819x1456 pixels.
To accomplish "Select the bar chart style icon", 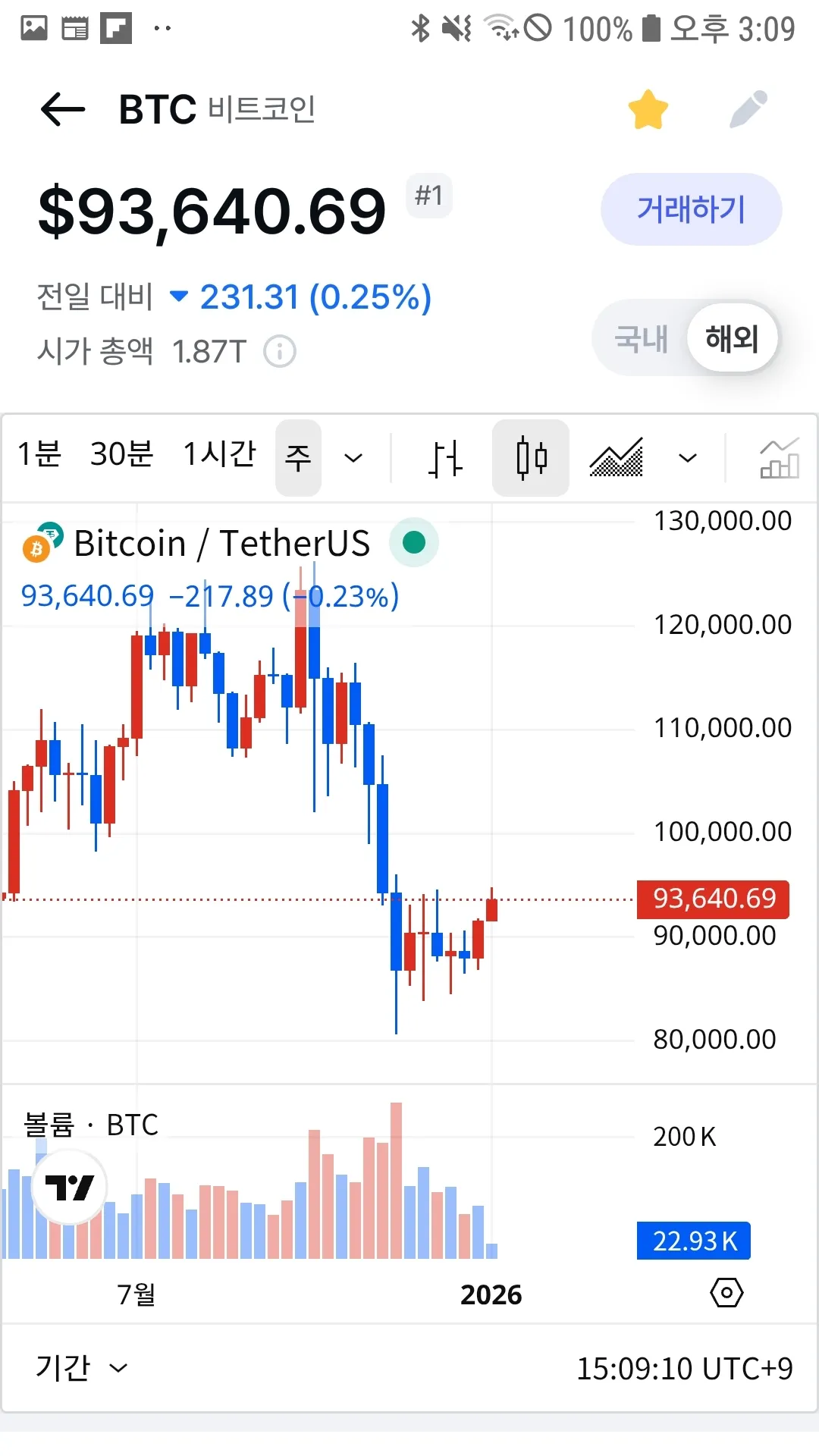I will pyautogui.click(x=445, y=458).
